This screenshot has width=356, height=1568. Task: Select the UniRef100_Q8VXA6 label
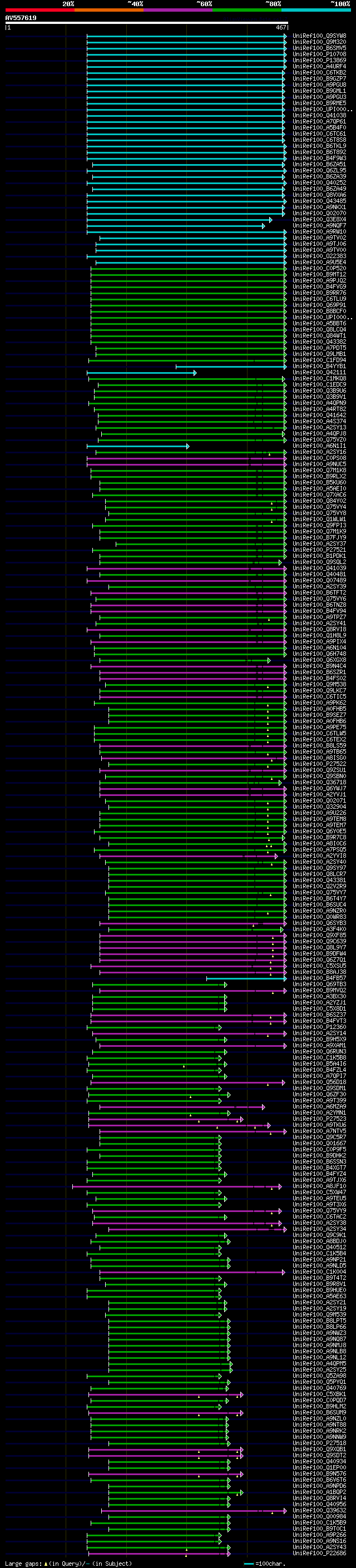319,195
